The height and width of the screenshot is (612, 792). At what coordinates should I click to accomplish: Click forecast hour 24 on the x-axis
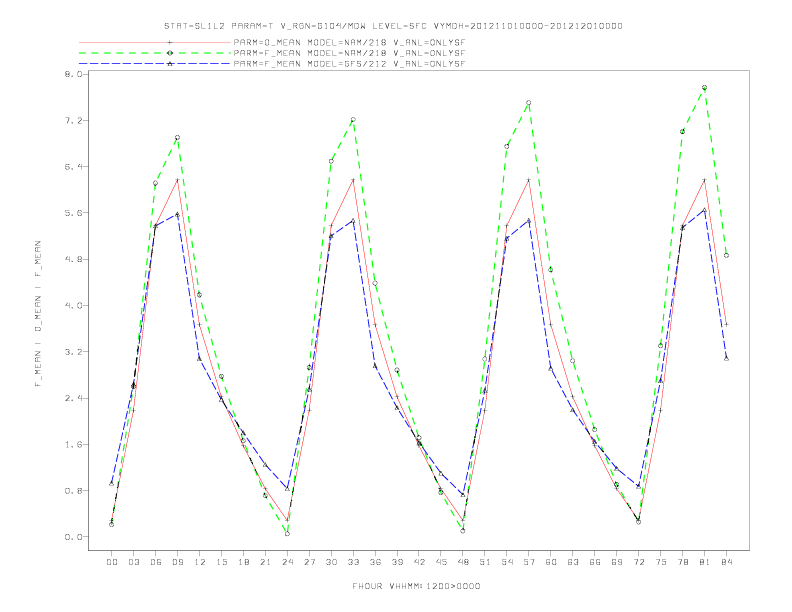tap(287, 562)
